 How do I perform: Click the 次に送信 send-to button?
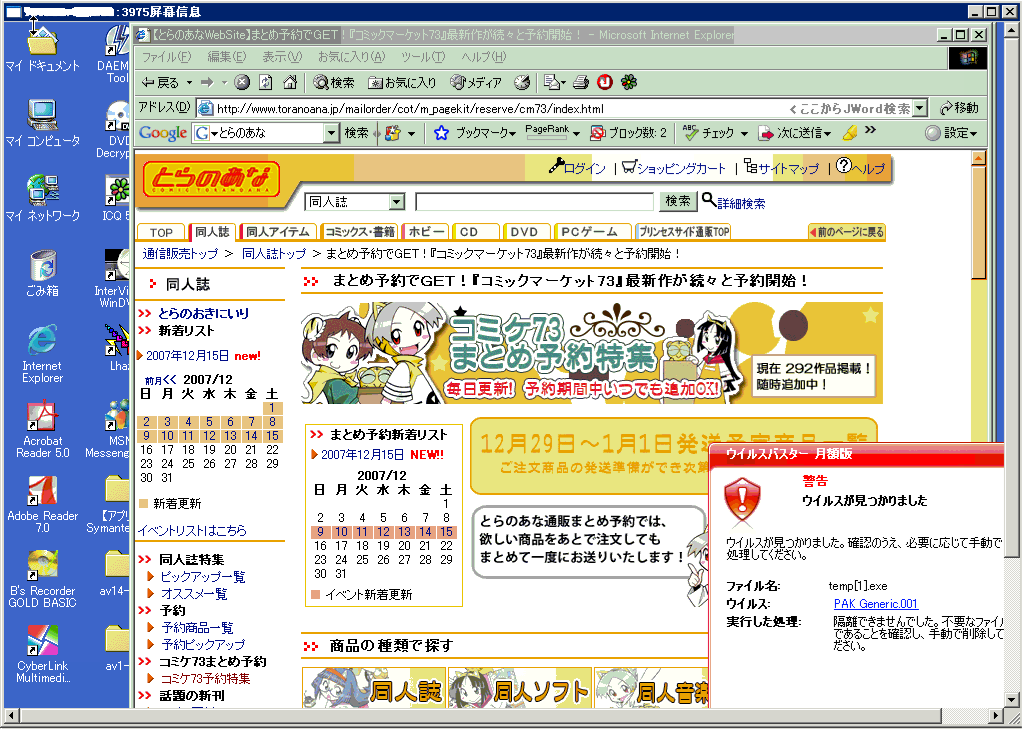click(x=795, y=133)
